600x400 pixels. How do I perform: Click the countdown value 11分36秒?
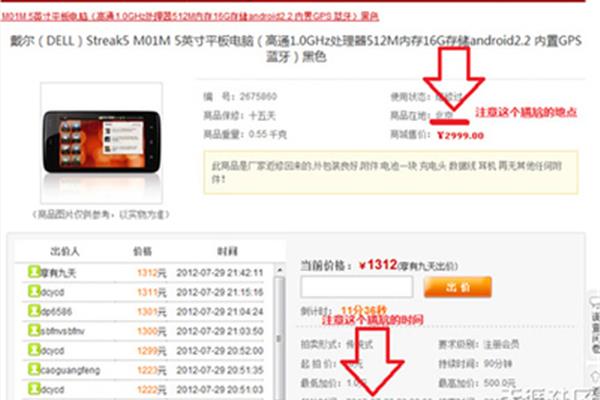click(364, 310)
